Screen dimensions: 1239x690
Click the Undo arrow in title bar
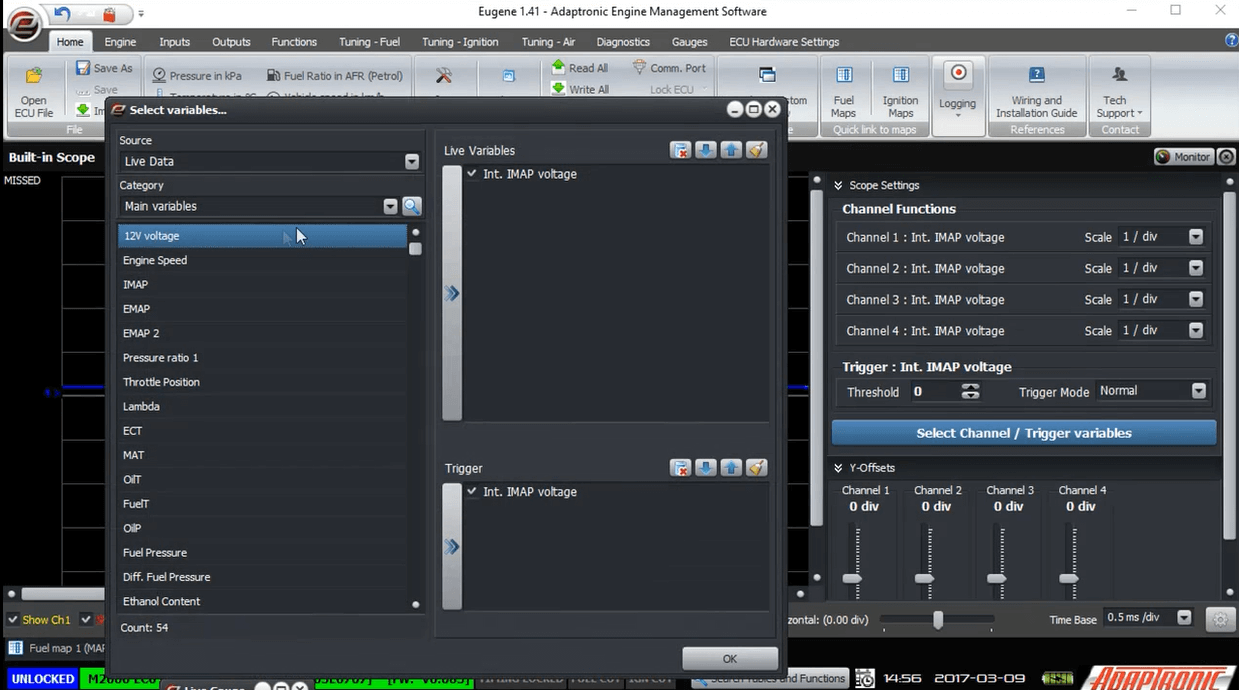(62, 13)
